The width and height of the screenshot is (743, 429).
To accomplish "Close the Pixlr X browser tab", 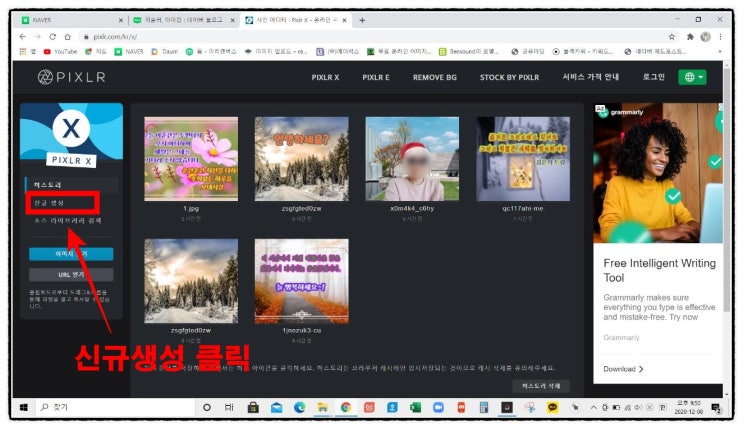I will (x=344, y=20).
